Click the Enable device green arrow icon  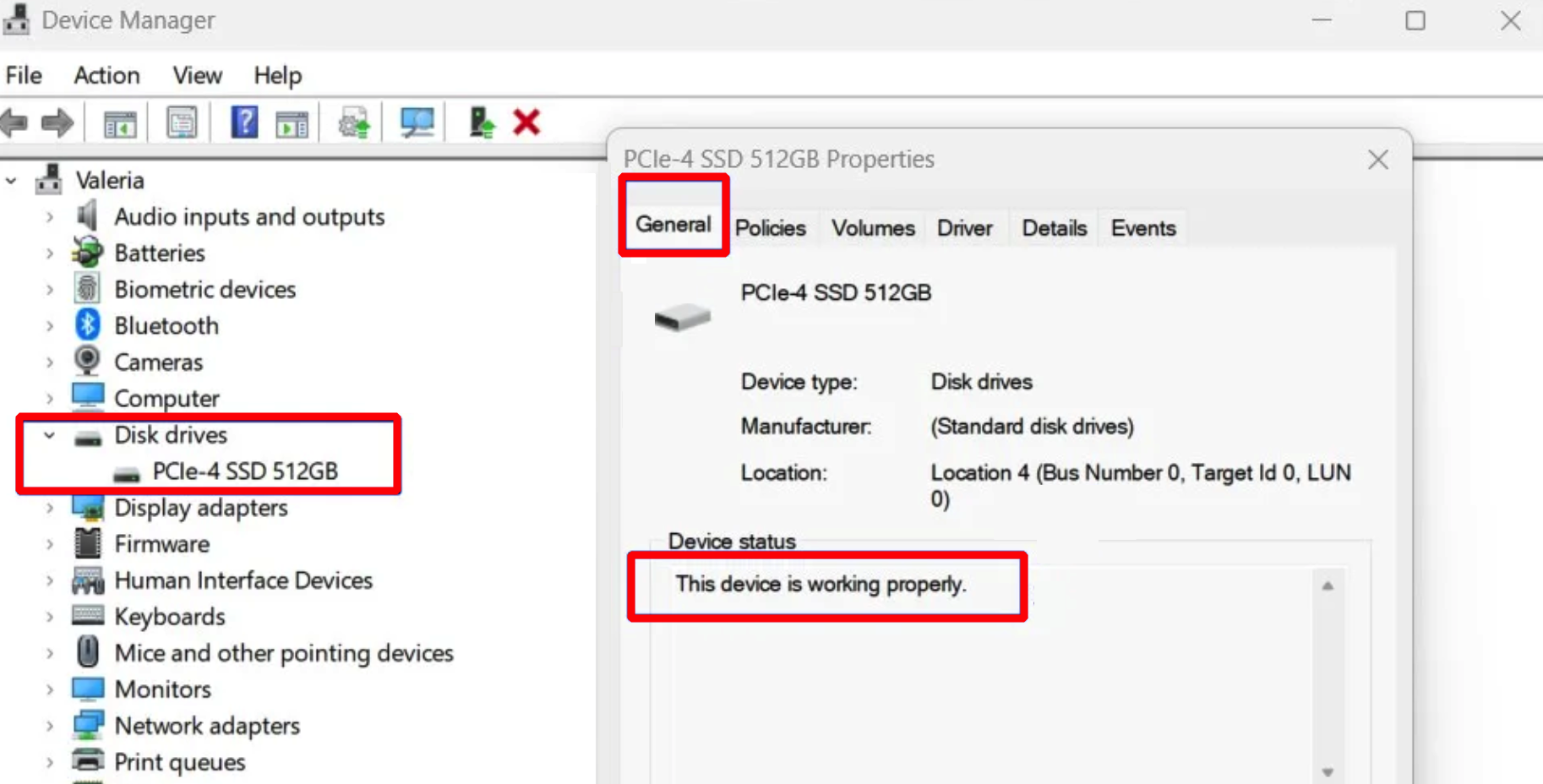(x=481, y=123)
